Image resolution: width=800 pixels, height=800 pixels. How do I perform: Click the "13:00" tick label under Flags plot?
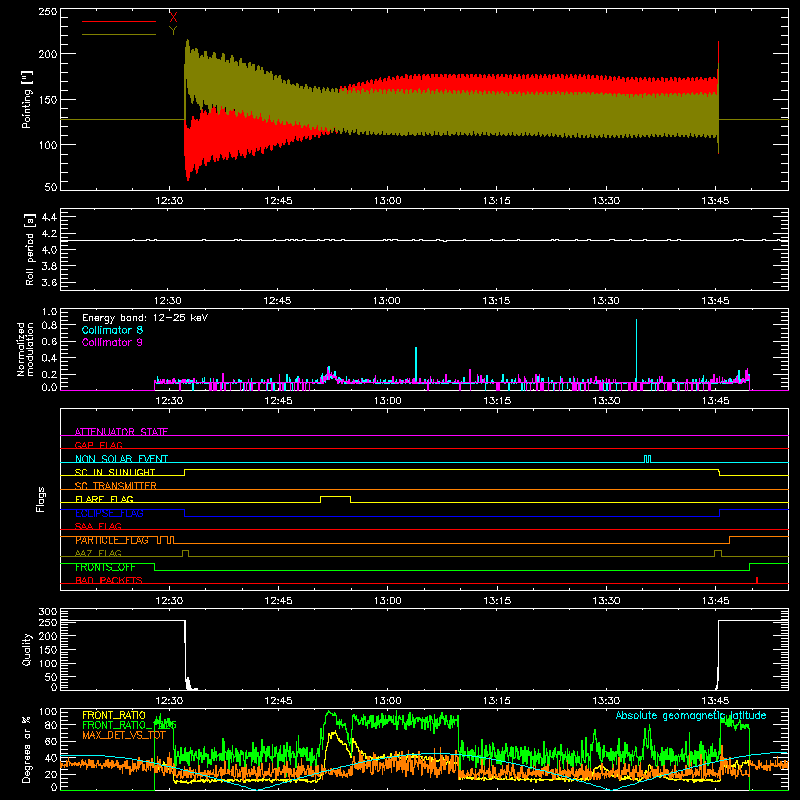coord(387,601)
